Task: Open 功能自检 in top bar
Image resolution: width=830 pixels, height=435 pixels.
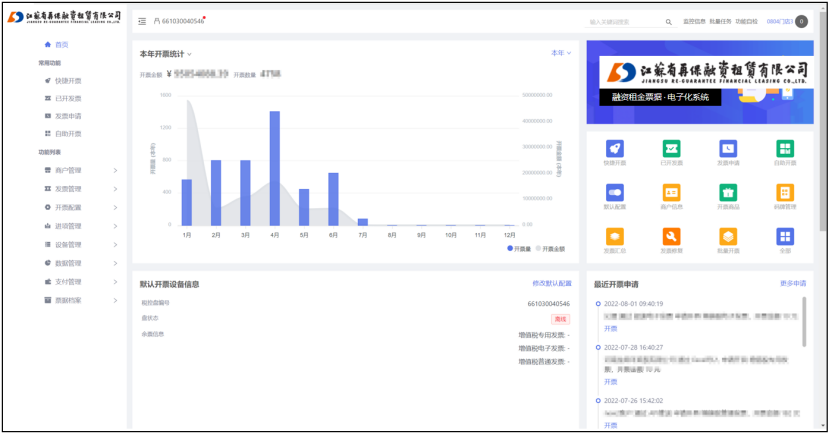Action: tap(746, 22)
